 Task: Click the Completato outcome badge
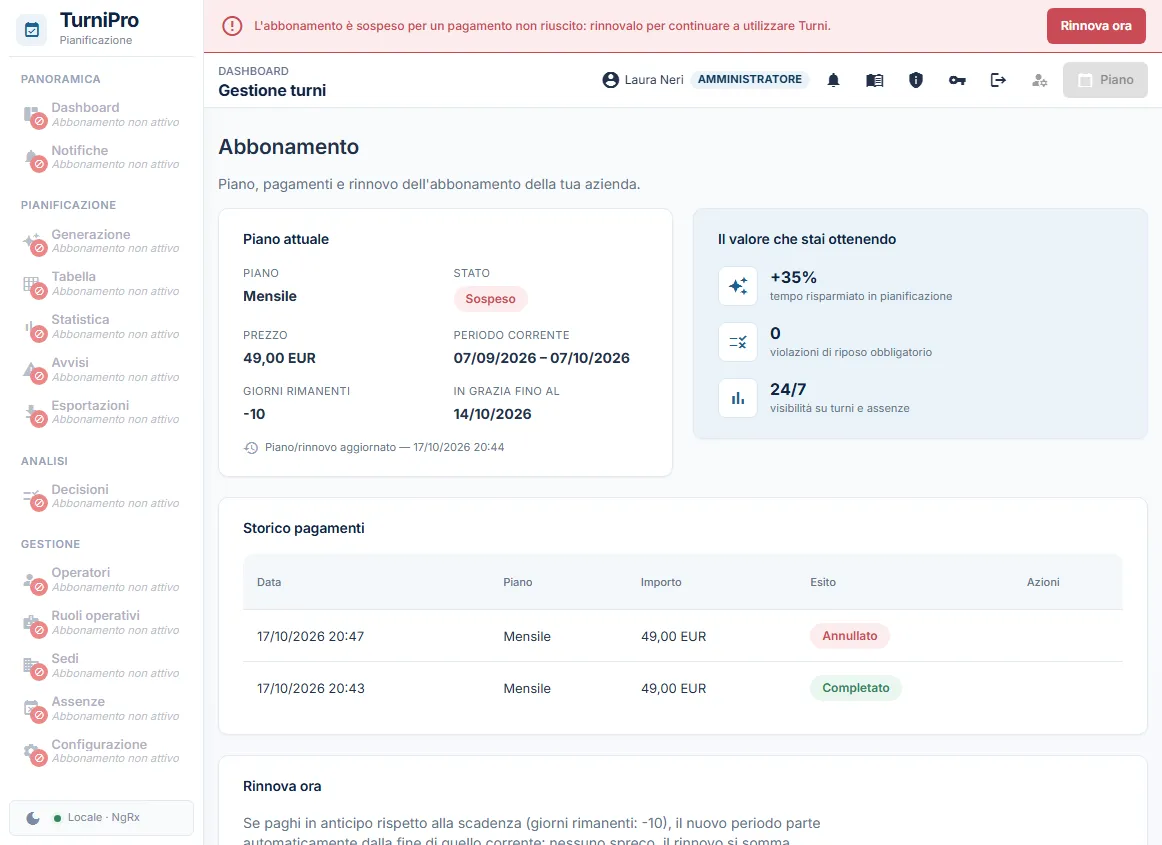click(855, 688)
